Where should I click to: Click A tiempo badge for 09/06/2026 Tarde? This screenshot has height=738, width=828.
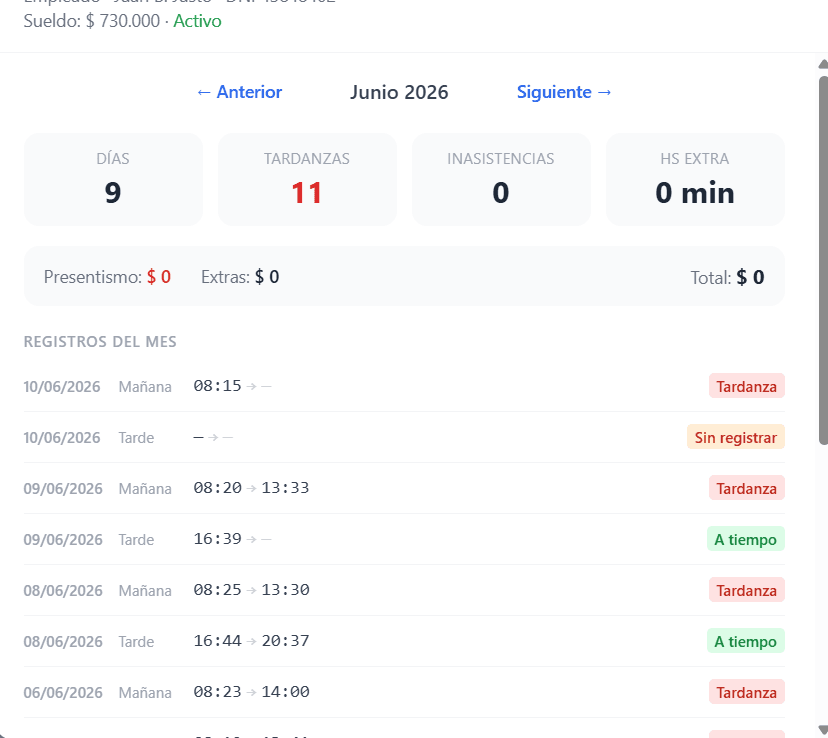pos(746,539)
